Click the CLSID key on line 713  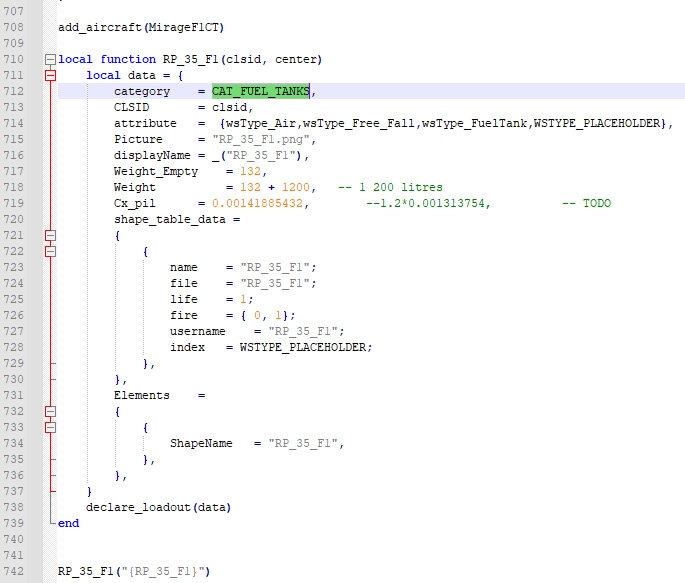click(x=131, y=107)
